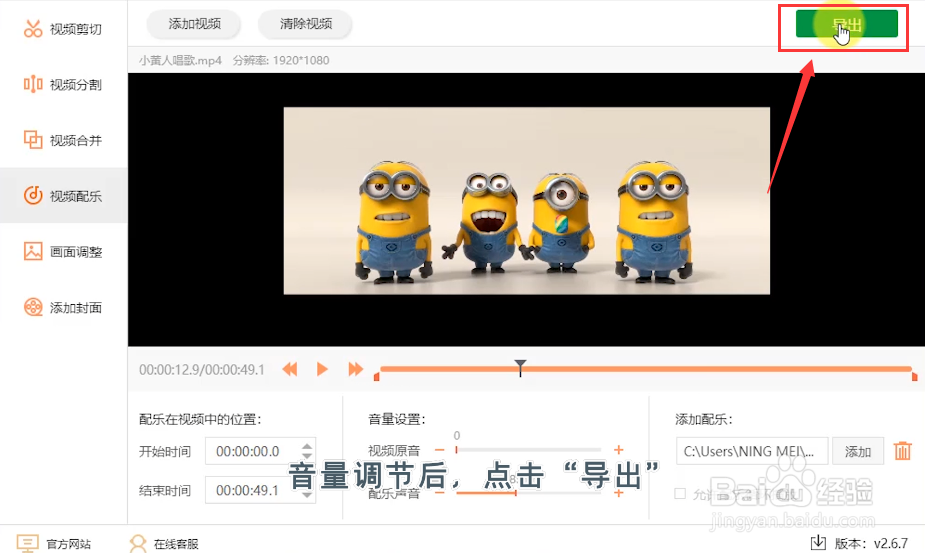Click the music file path field
925x553 pixels.
[752, 451]
